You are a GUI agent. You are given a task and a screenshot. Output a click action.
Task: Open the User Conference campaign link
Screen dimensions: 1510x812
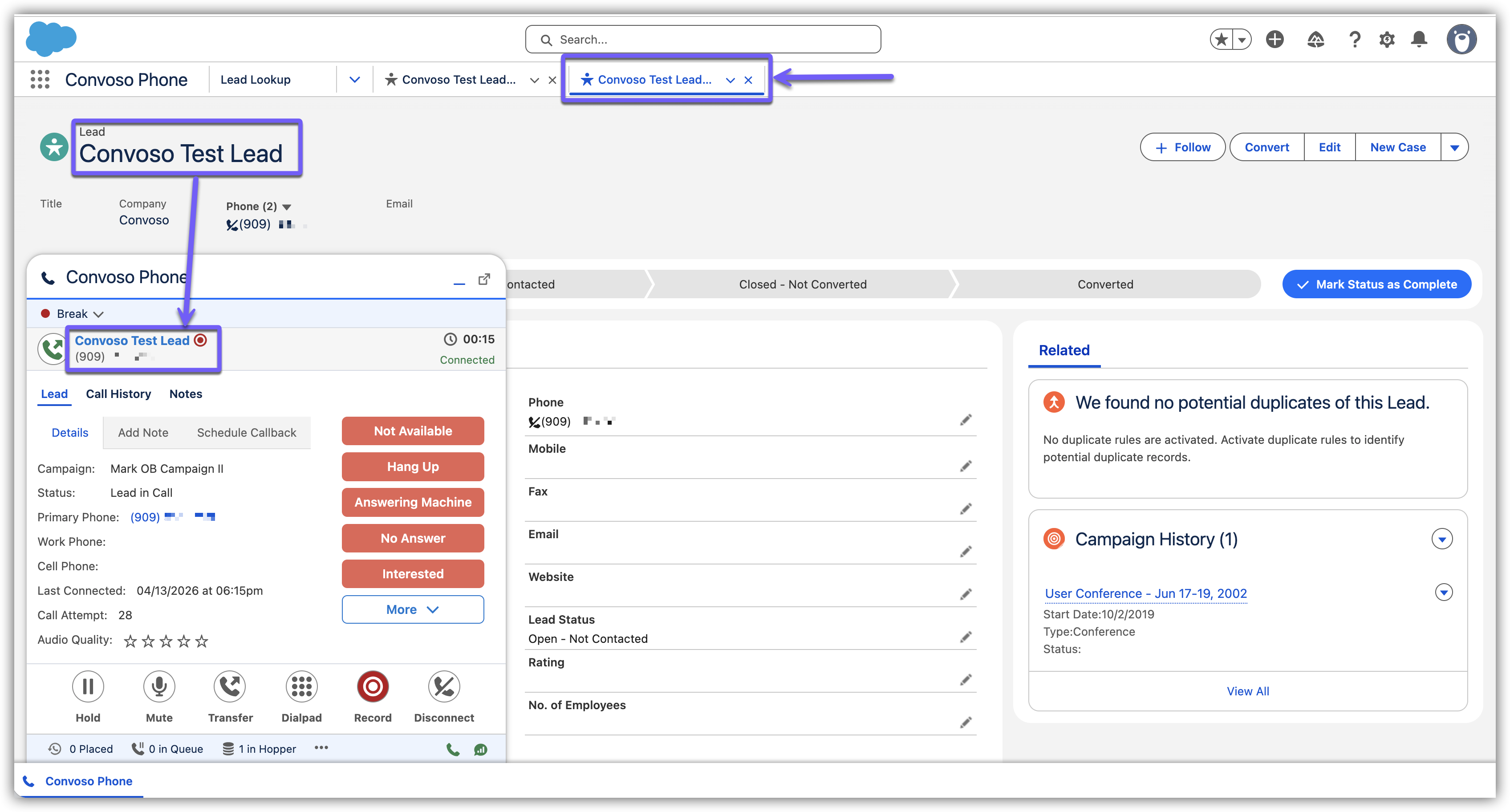click(1145, 593)
